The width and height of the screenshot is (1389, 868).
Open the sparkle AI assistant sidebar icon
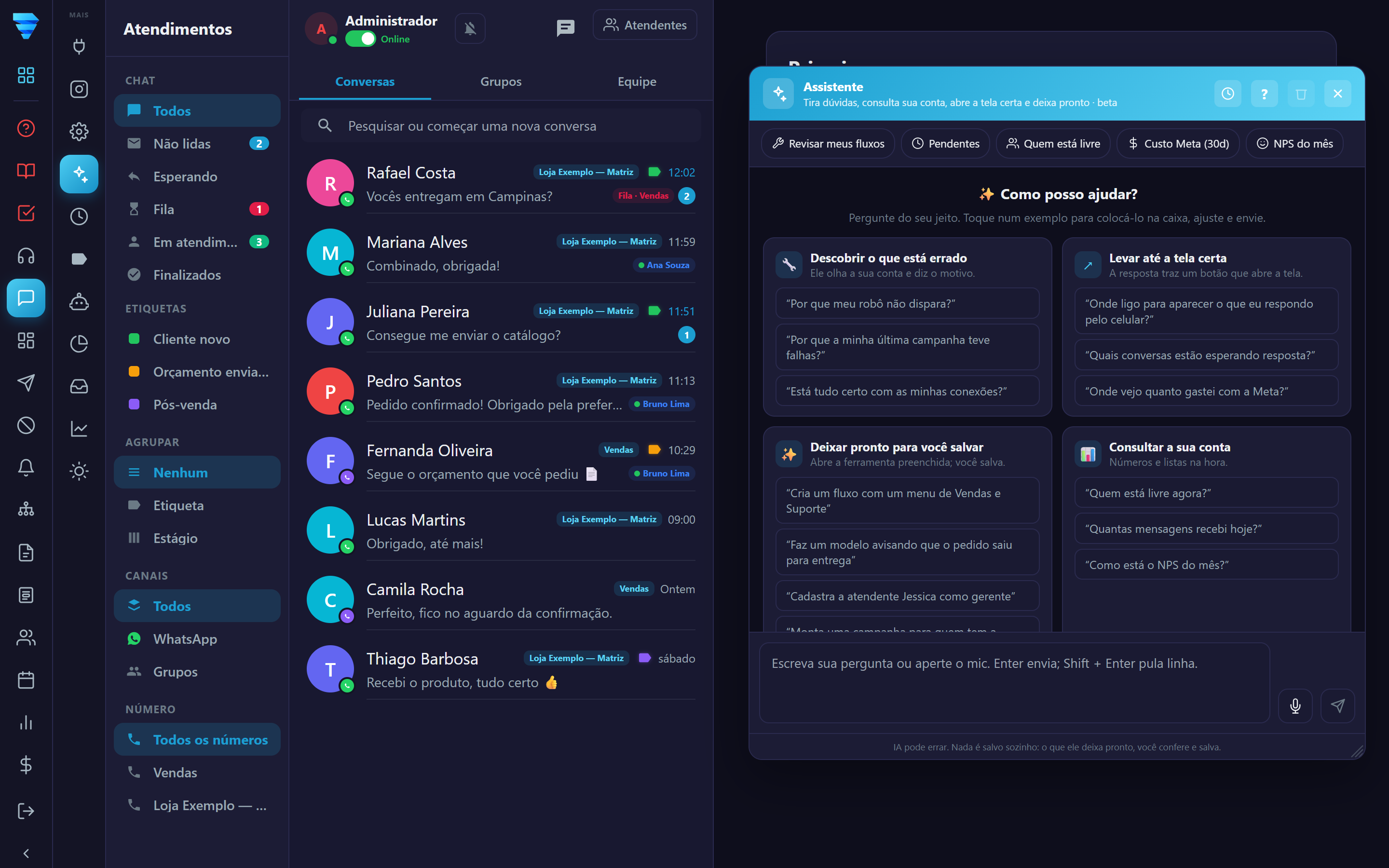[79, 174]
